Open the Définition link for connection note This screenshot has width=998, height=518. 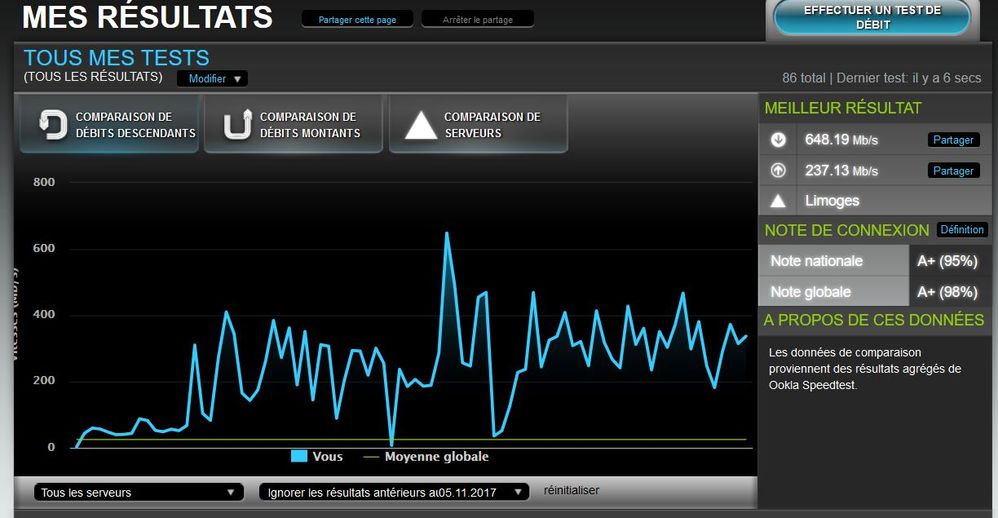tap(962, 230)
